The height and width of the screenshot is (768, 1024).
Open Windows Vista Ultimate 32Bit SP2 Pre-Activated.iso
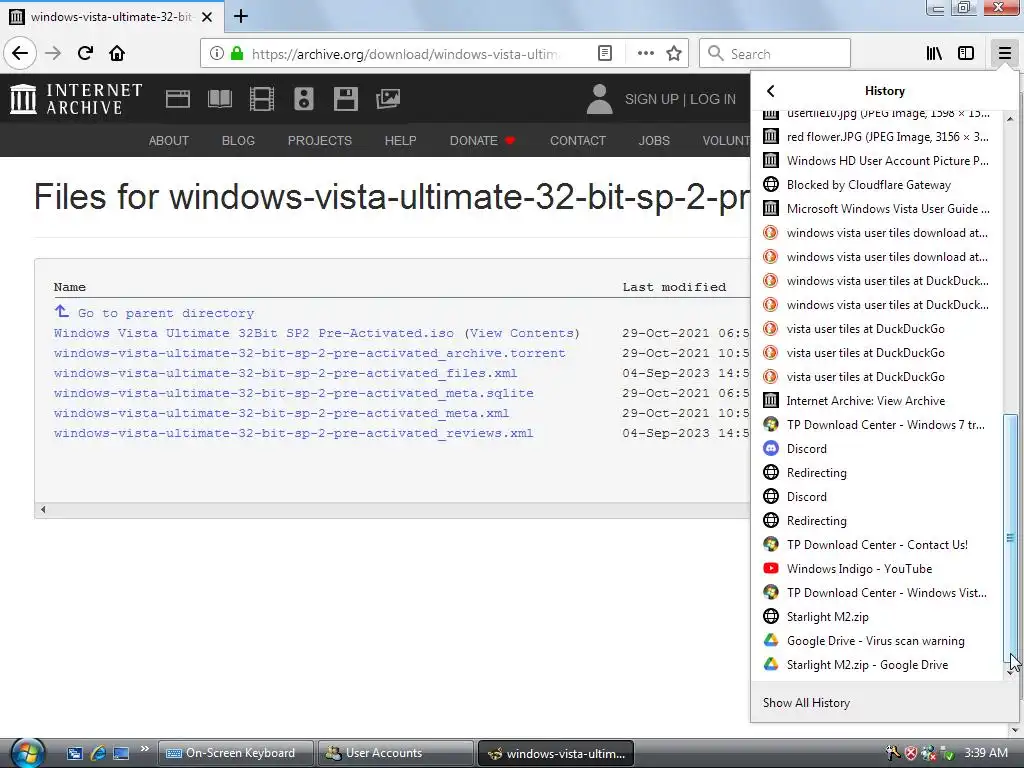pos(254,333)
